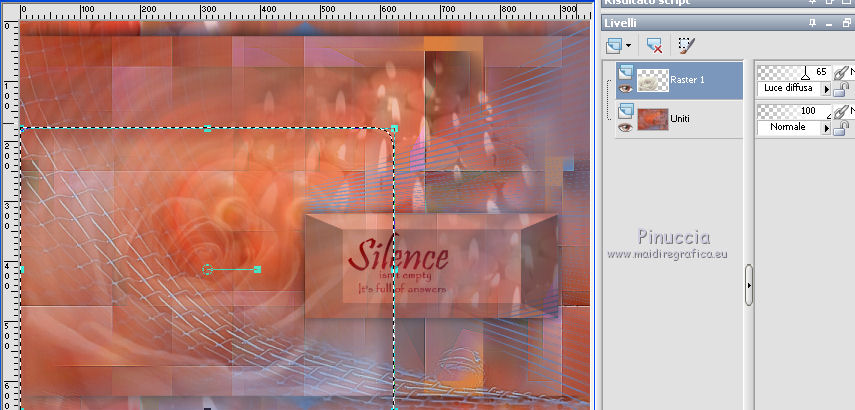Click the edit selection brush icon
The height and width of the screenshot is (410, 855).
click(x=686, y=45)
